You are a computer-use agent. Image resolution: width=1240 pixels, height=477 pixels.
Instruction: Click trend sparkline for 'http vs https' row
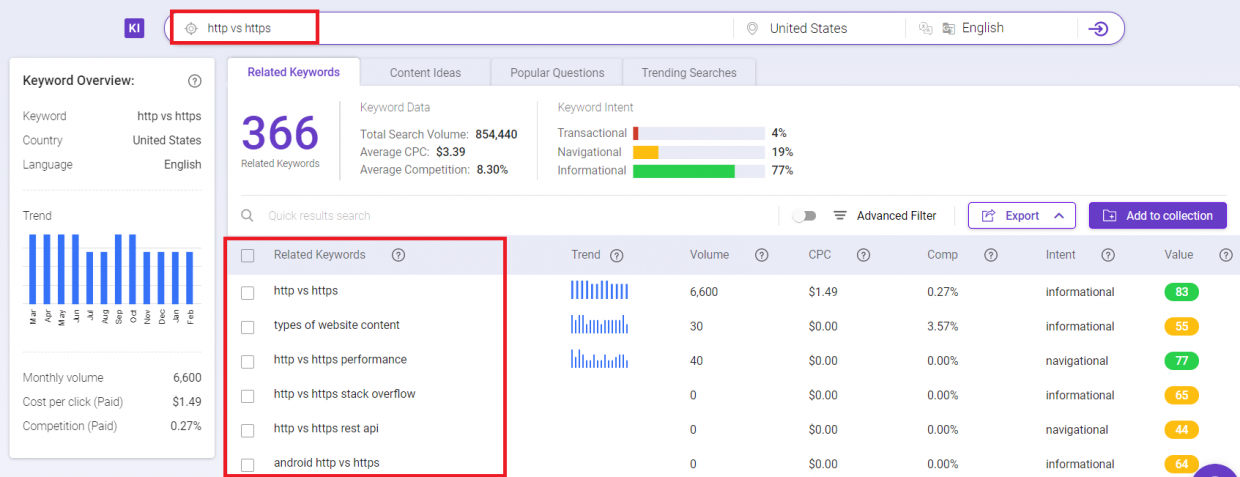600,290
